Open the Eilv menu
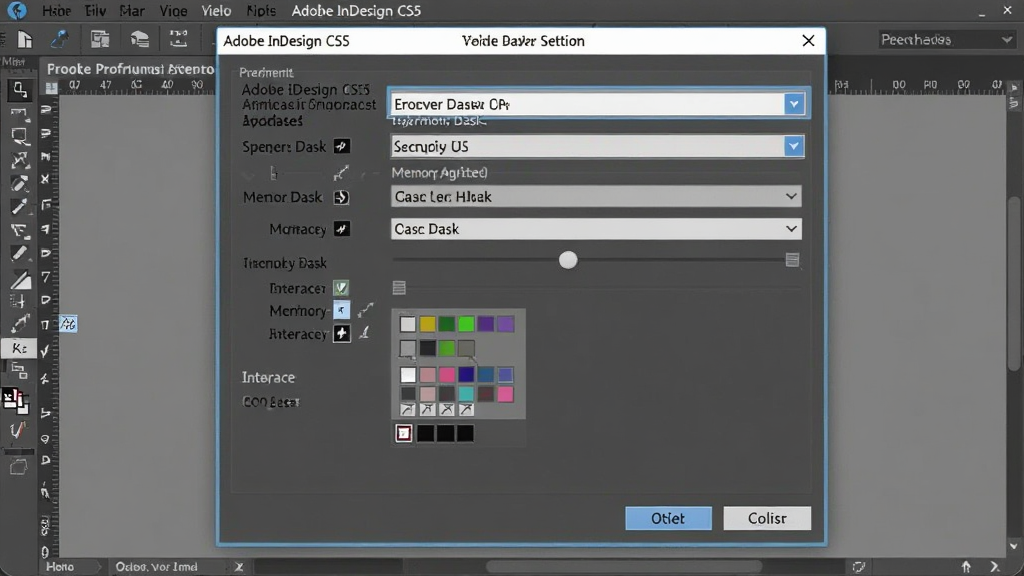This screenshot has width=1024, height=576. point(95,10)
